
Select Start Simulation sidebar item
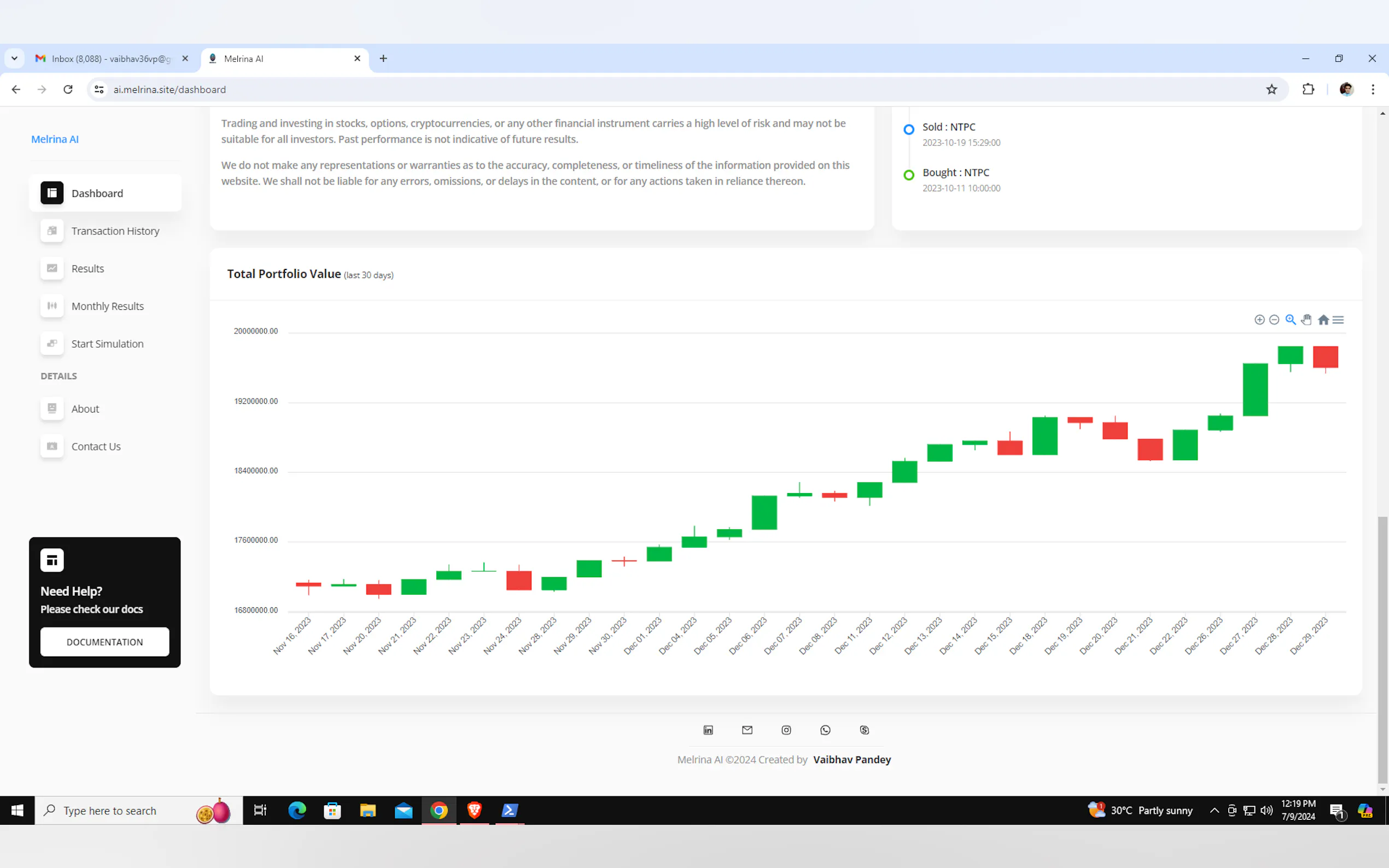pos(107,344)
